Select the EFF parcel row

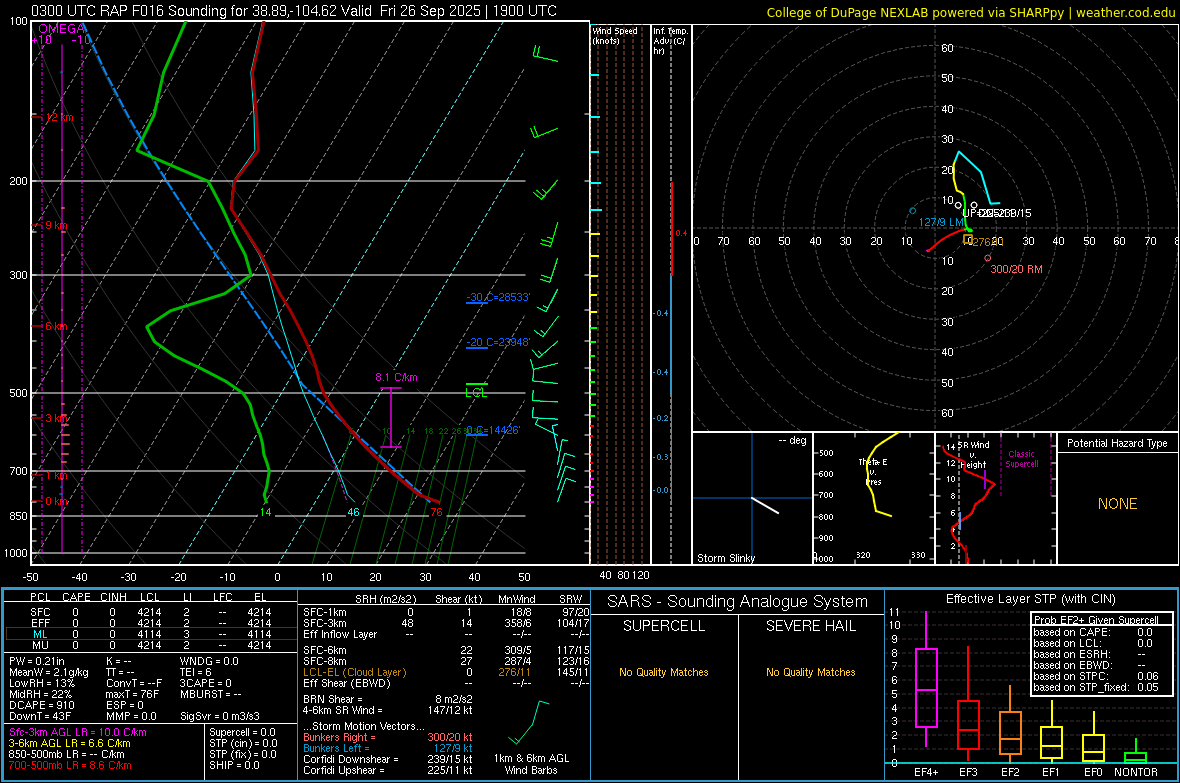pyautogui.click(x=149, y=623)
